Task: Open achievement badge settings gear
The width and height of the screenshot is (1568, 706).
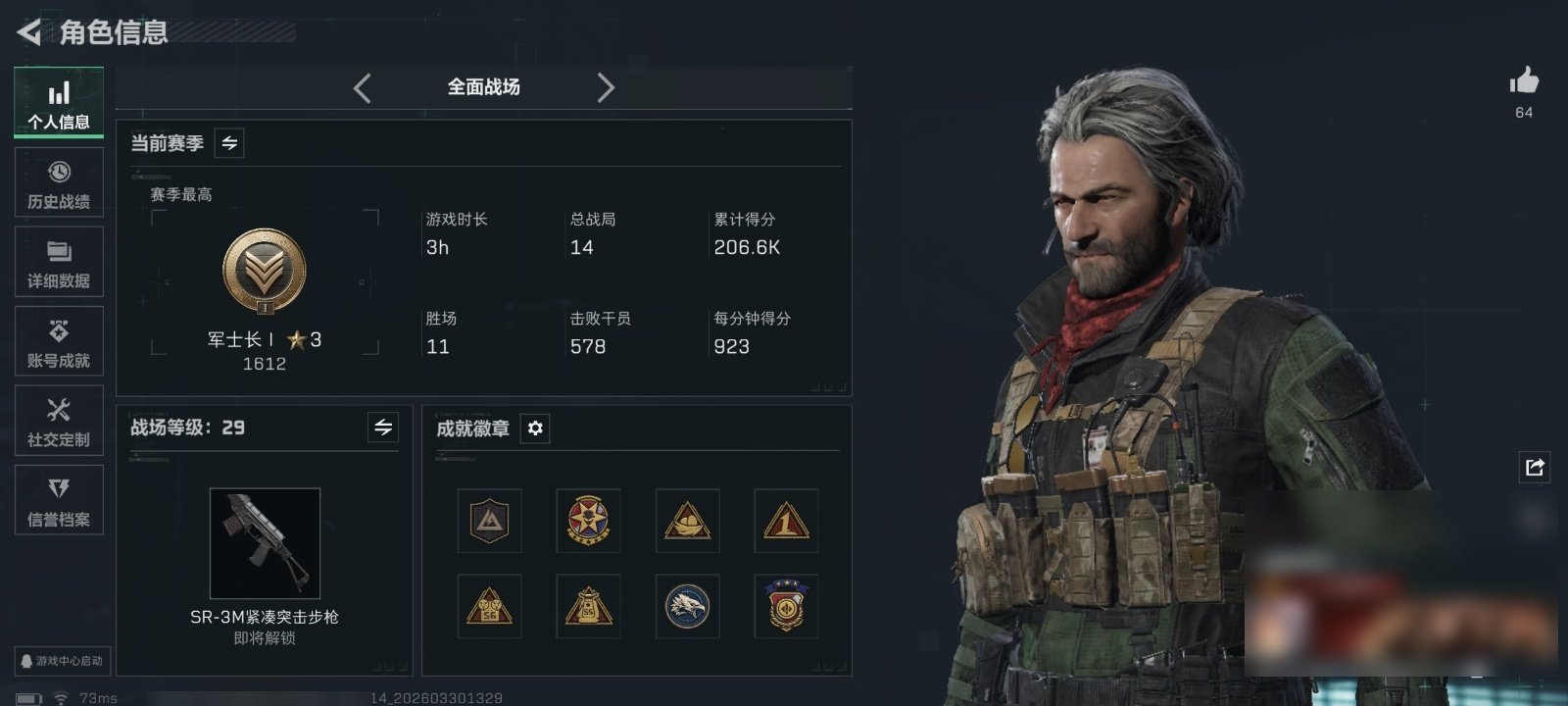Action: point(535,429)
